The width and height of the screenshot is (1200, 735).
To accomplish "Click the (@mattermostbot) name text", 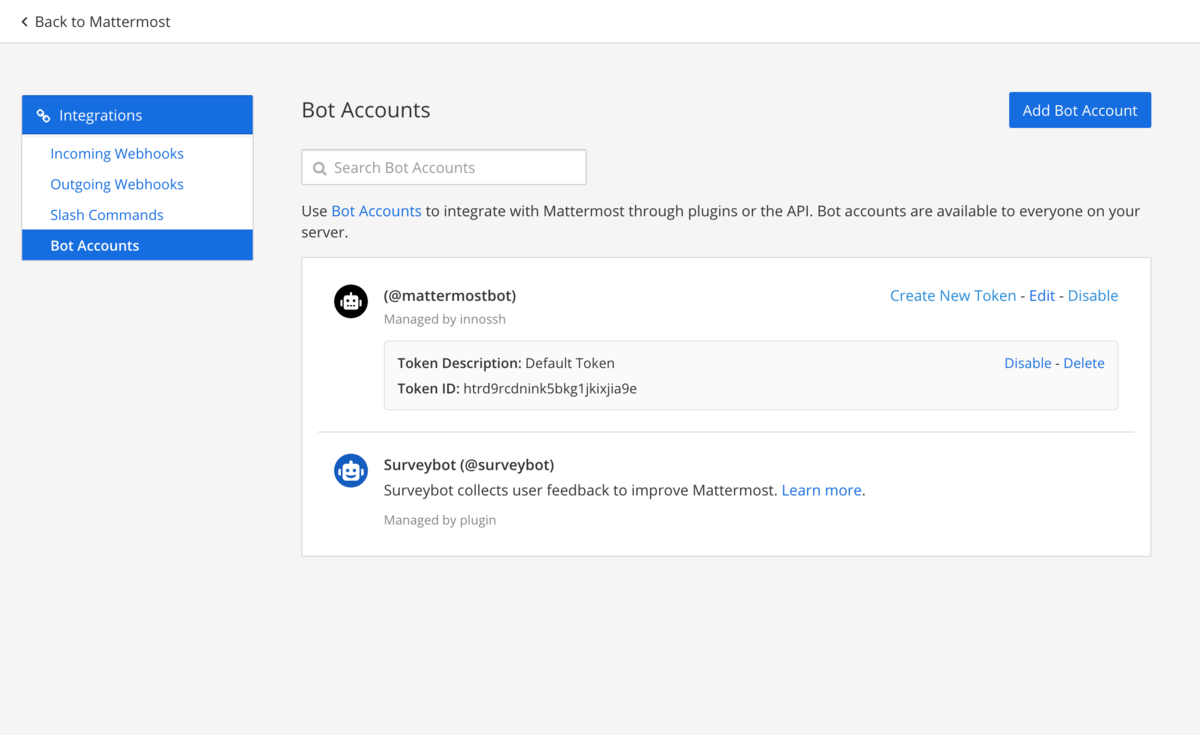I will click(x=450, y=296).
